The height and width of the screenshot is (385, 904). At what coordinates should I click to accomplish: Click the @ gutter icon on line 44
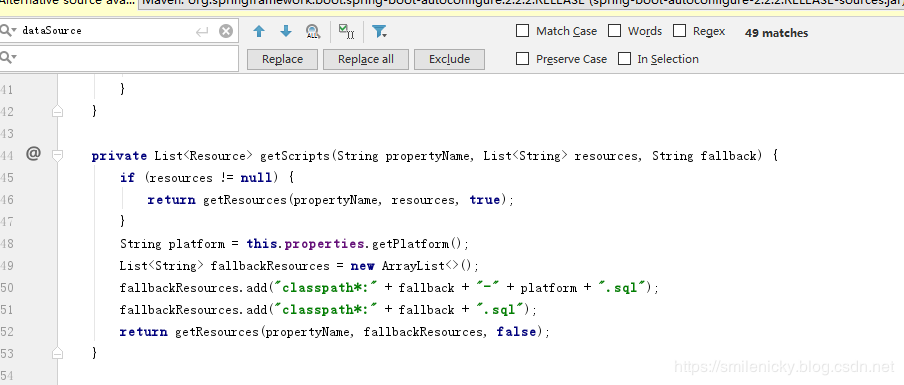point(33,153)
